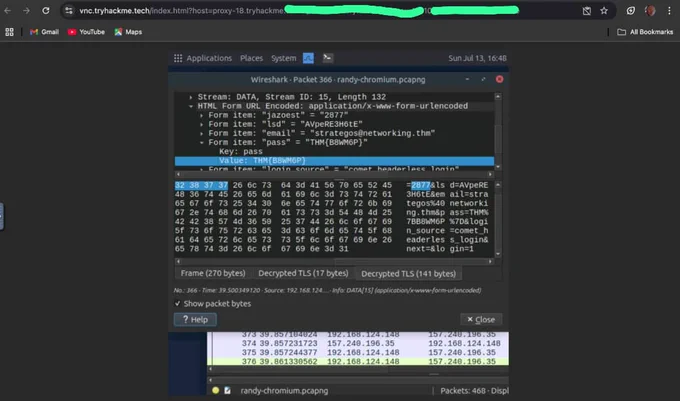
Task: Open the browser profile avatar
Action: click(x=650, y=11)
